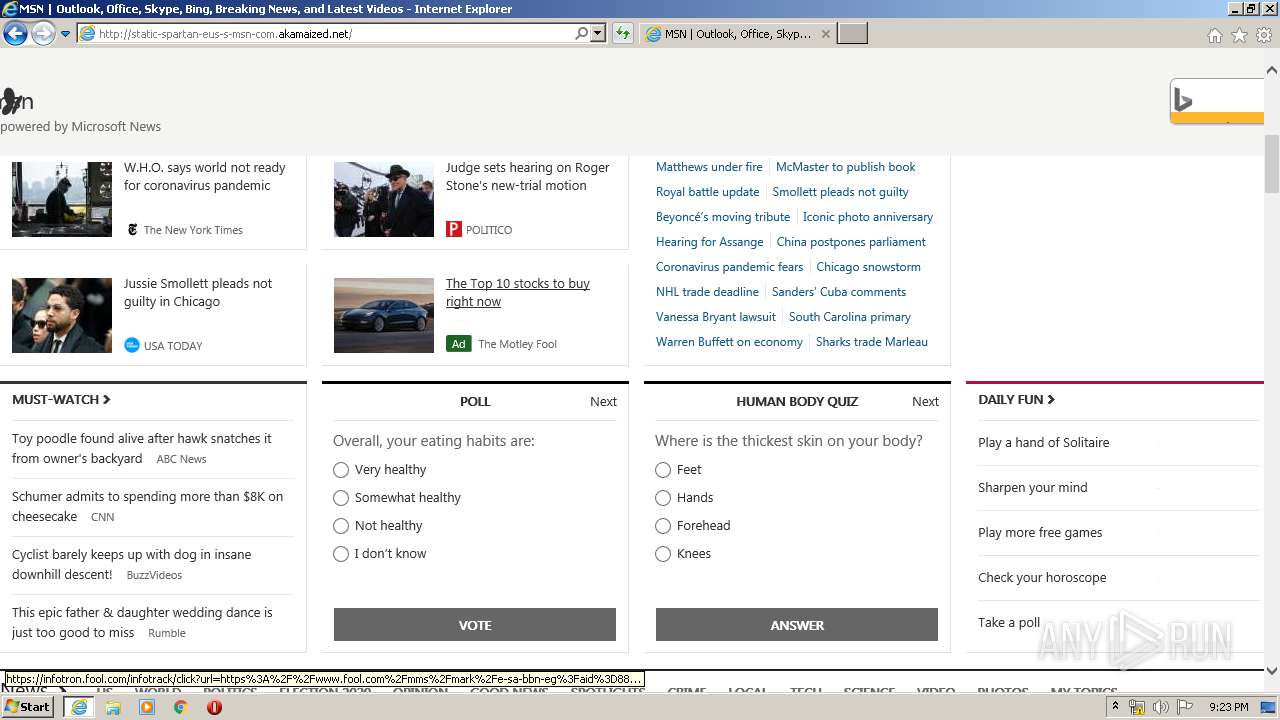Select I don't know poll option
Screen dimensions: 1280x720
coord(341,554)
